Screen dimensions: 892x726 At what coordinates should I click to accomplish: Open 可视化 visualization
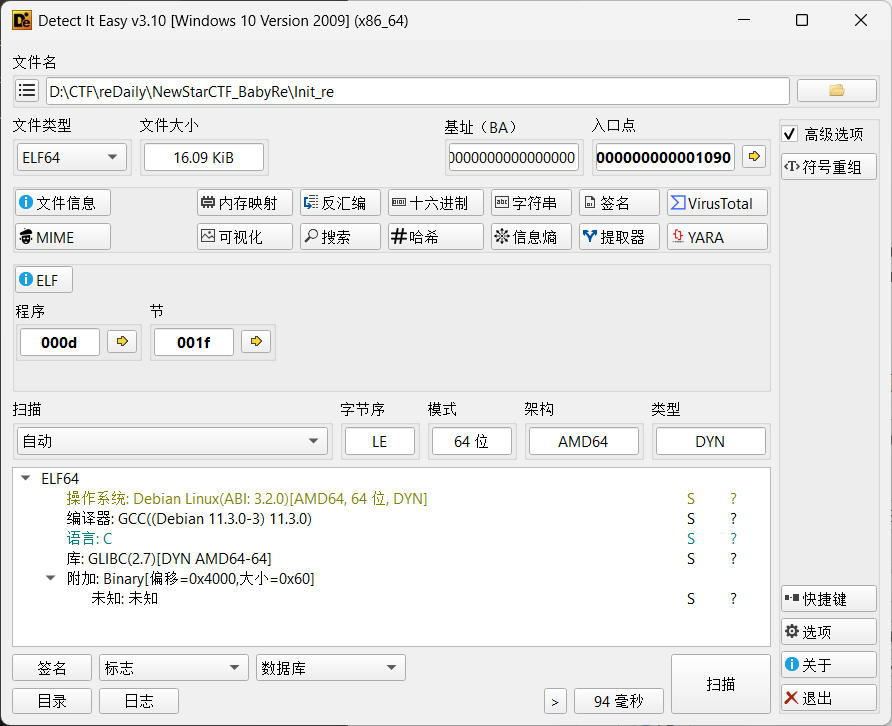point(245,237)
